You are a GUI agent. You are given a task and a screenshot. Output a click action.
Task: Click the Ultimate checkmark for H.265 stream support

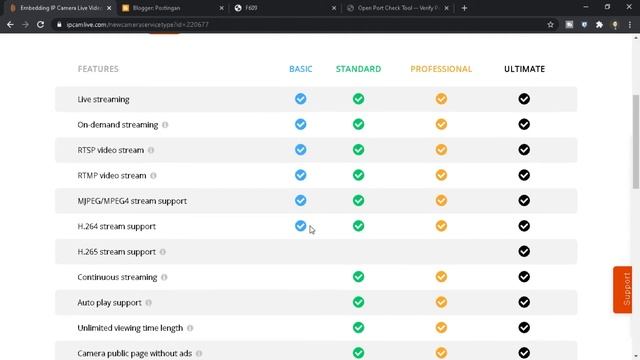click(x=524, y=251)
